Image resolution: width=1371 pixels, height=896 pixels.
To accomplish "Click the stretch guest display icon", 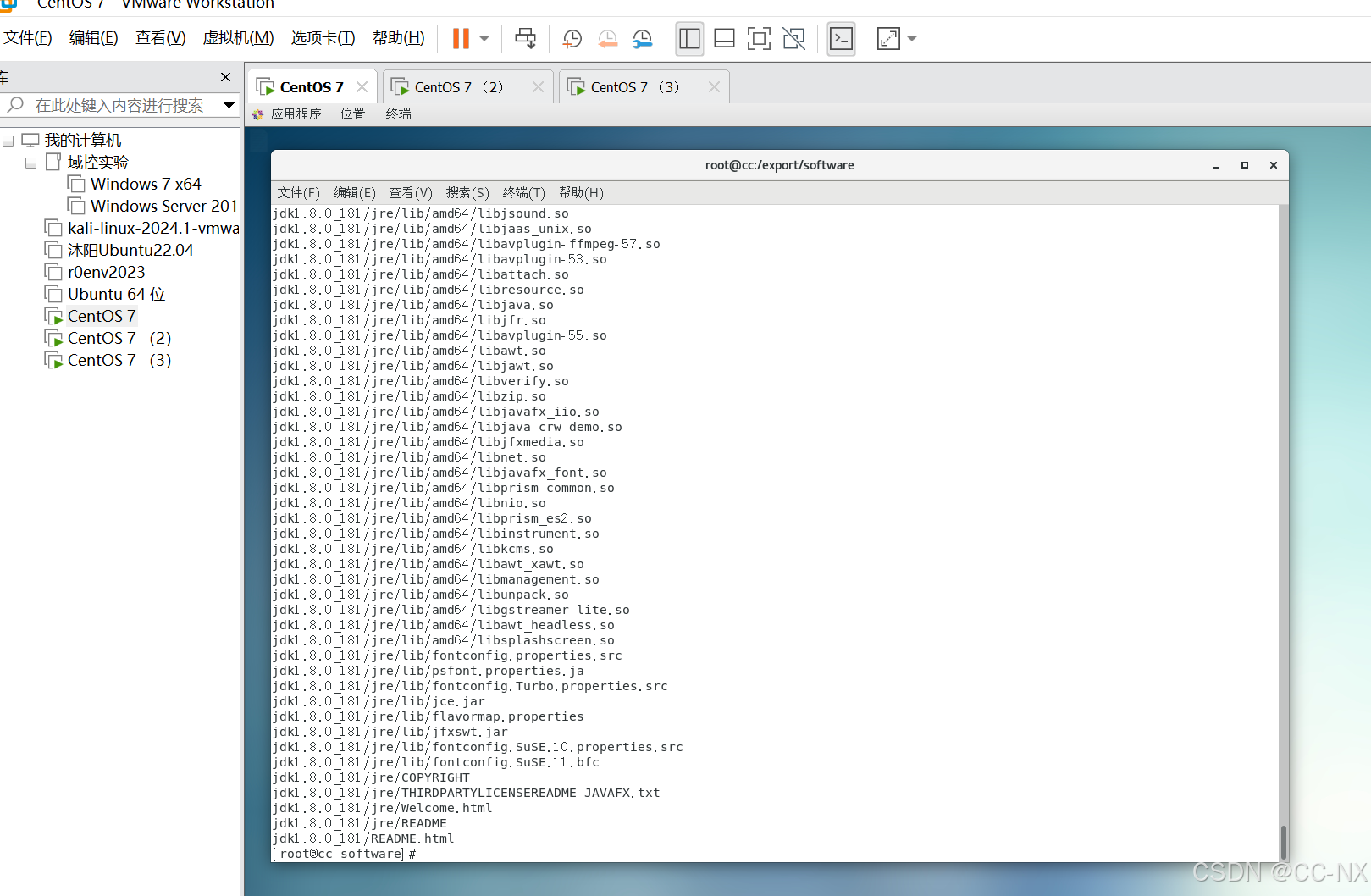I will (x=888, y=38).
